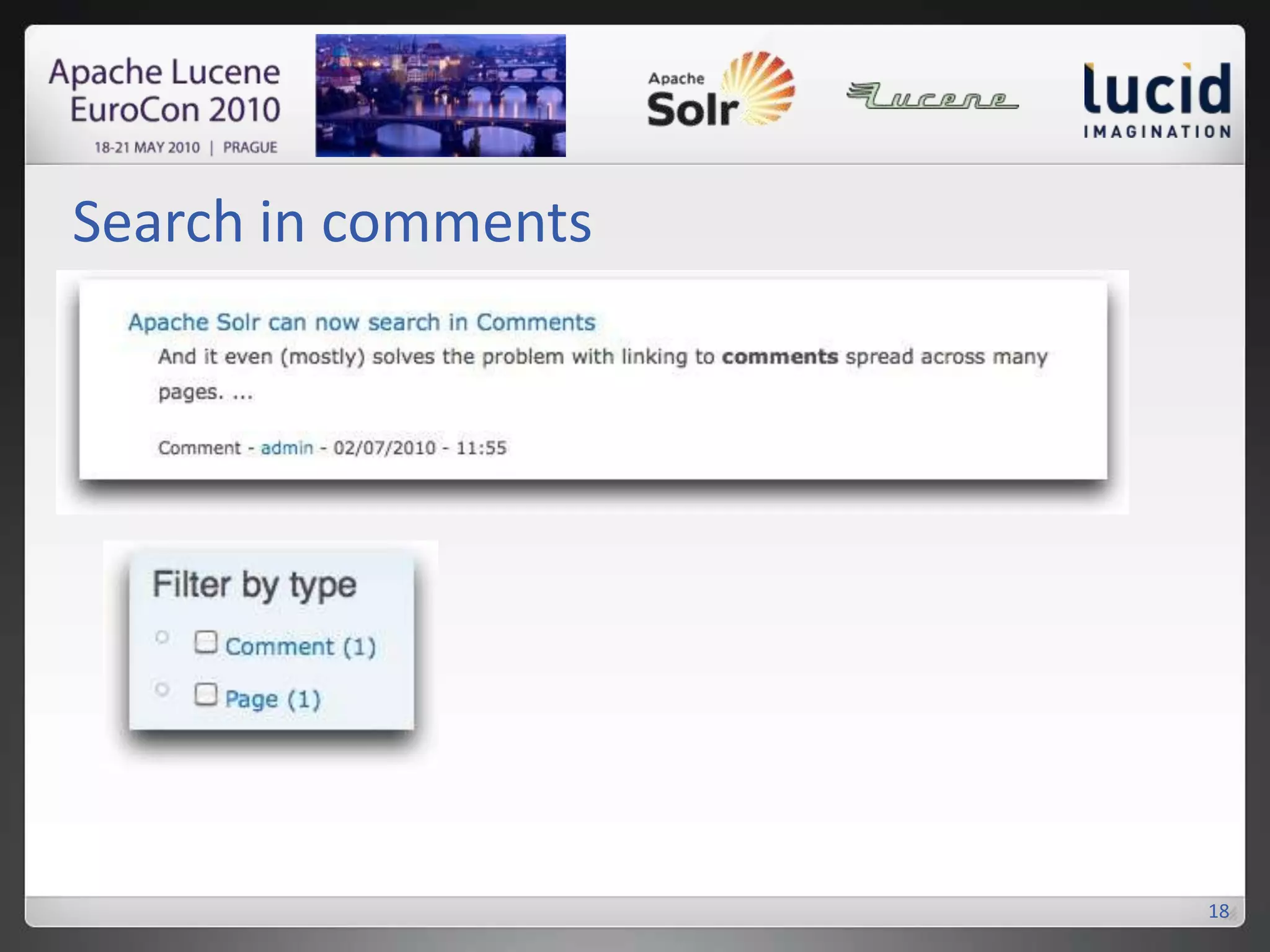This screenshot has width=1270, height=952.
Task: Click the bullet beside Page filter
Action: [162, 689]
